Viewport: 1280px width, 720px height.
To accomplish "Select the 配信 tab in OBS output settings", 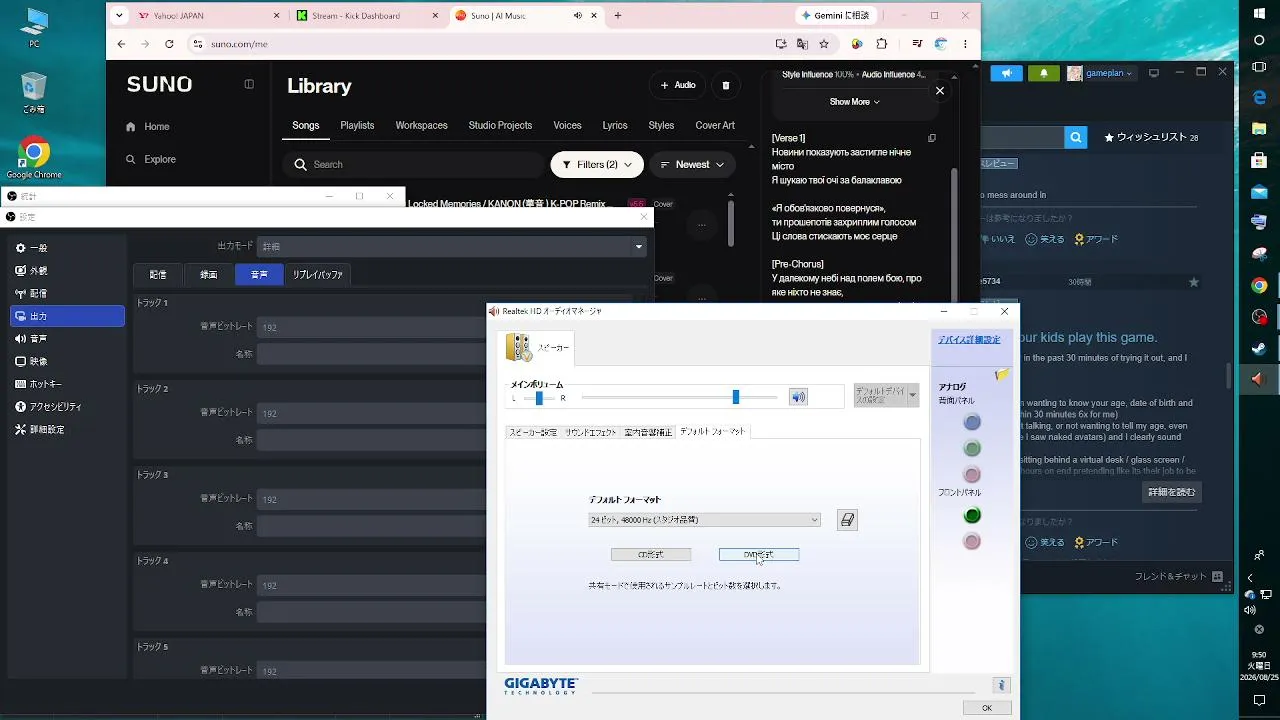I will 158,274.
